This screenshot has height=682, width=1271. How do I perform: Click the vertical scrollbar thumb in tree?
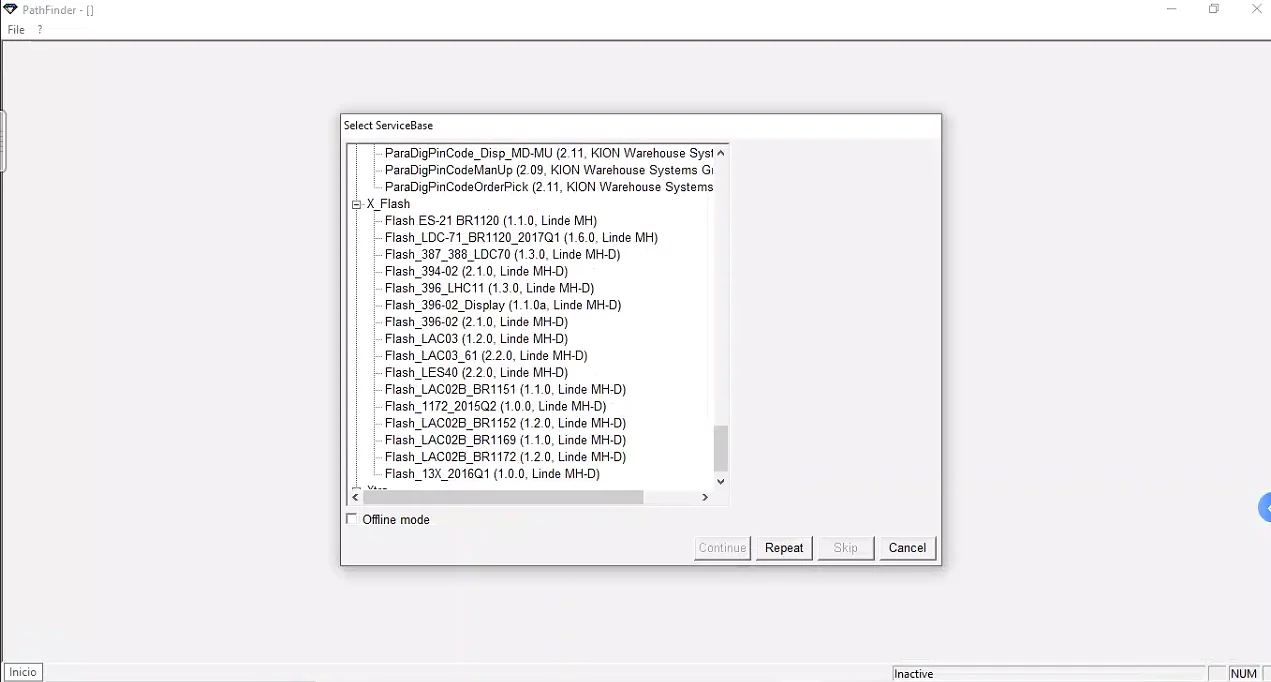click(x=720, y=448)
